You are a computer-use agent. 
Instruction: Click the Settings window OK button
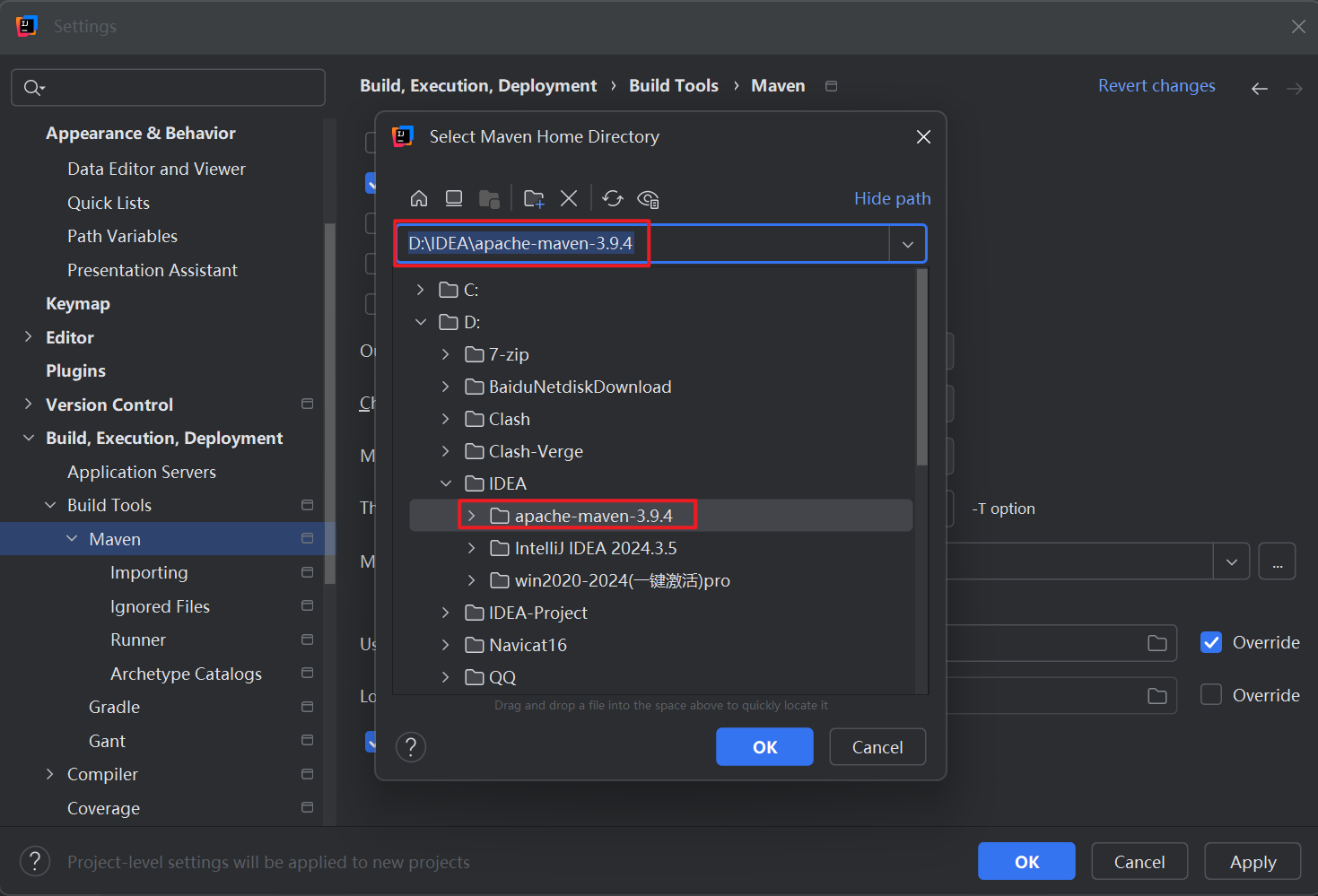1026,862
